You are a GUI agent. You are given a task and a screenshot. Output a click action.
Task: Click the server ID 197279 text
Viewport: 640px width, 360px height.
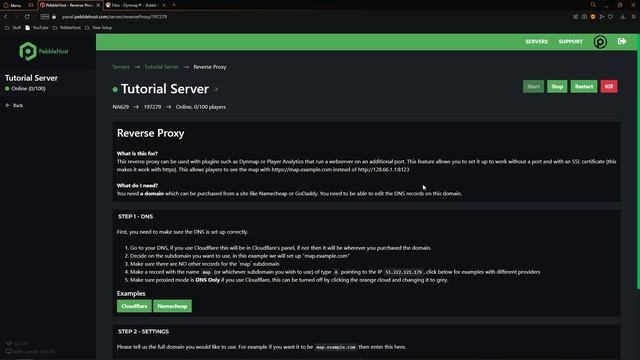pyautogui.click(x=152, y=107)
